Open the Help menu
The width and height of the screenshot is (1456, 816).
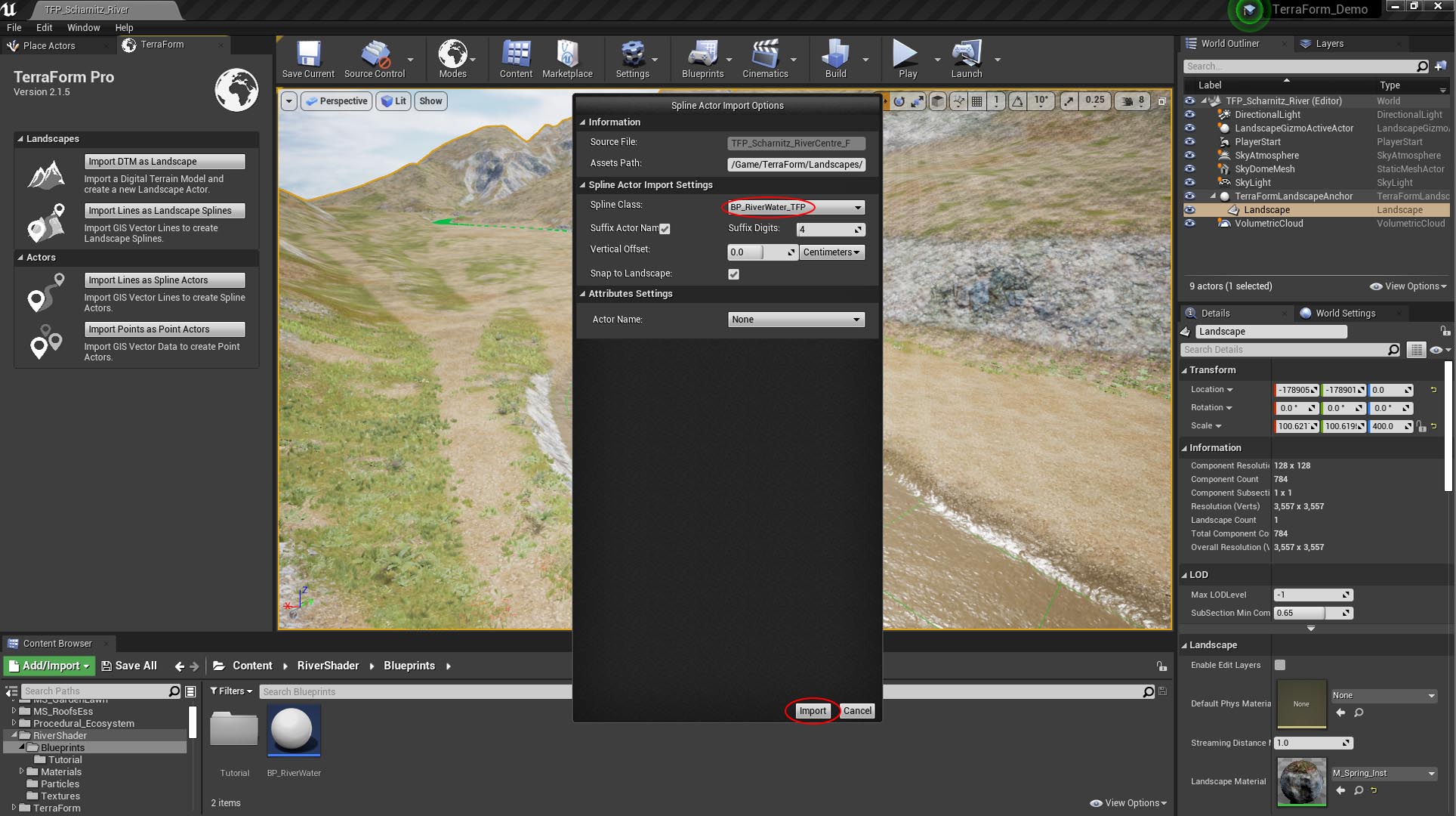(124, 27)
